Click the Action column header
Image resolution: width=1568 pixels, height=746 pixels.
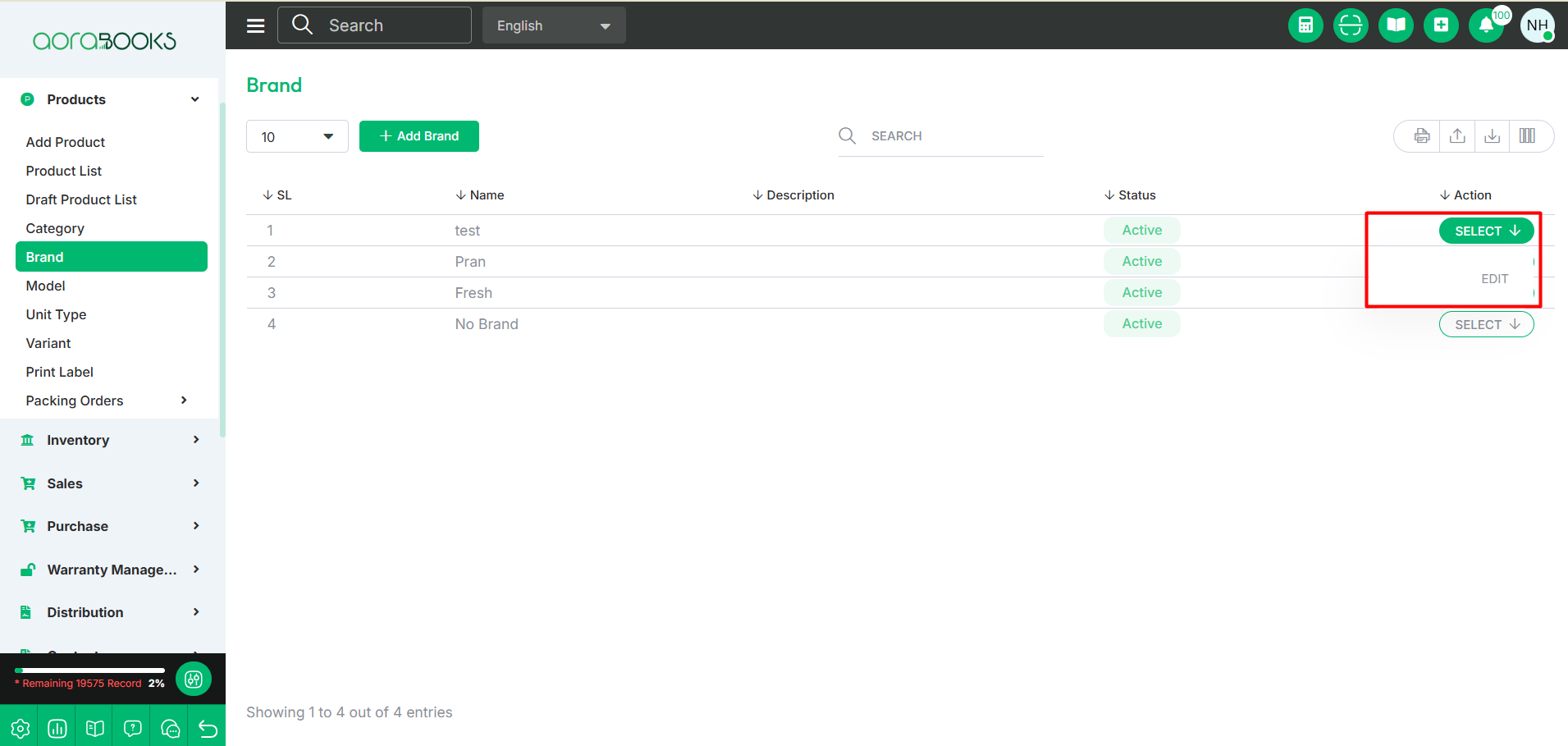(1465, 195)
